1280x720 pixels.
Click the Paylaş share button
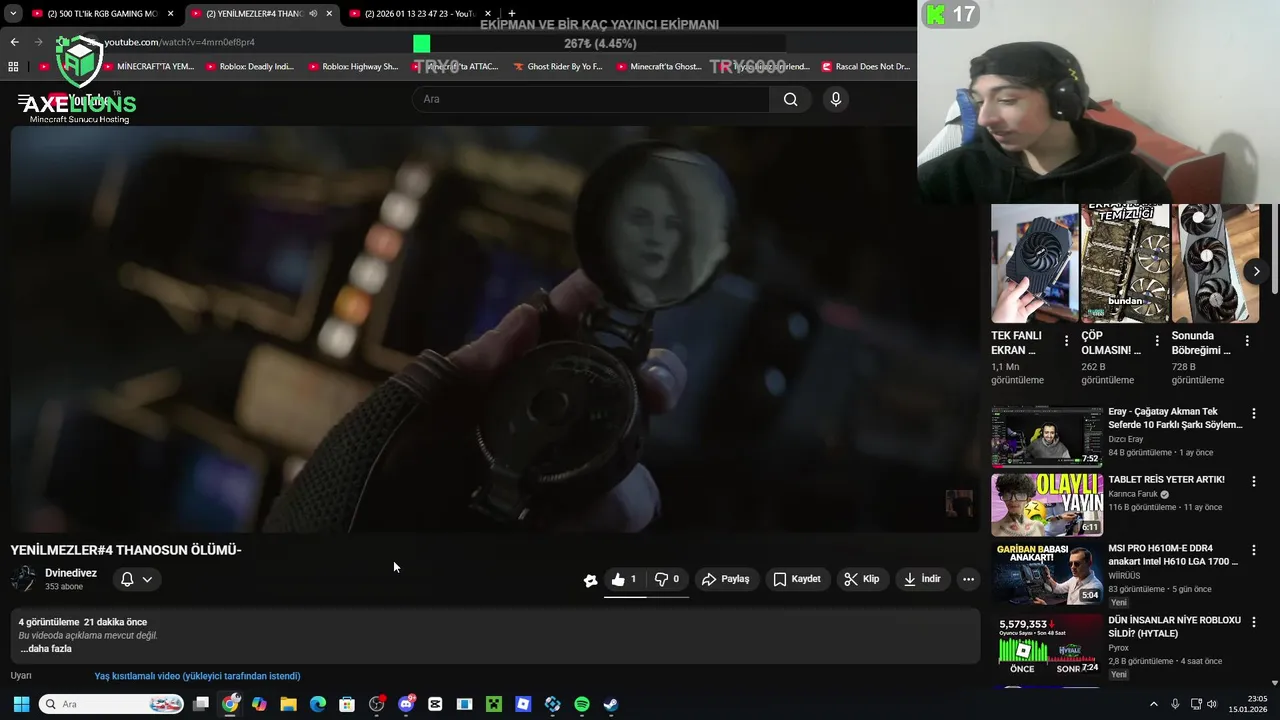tap(726, 579)
